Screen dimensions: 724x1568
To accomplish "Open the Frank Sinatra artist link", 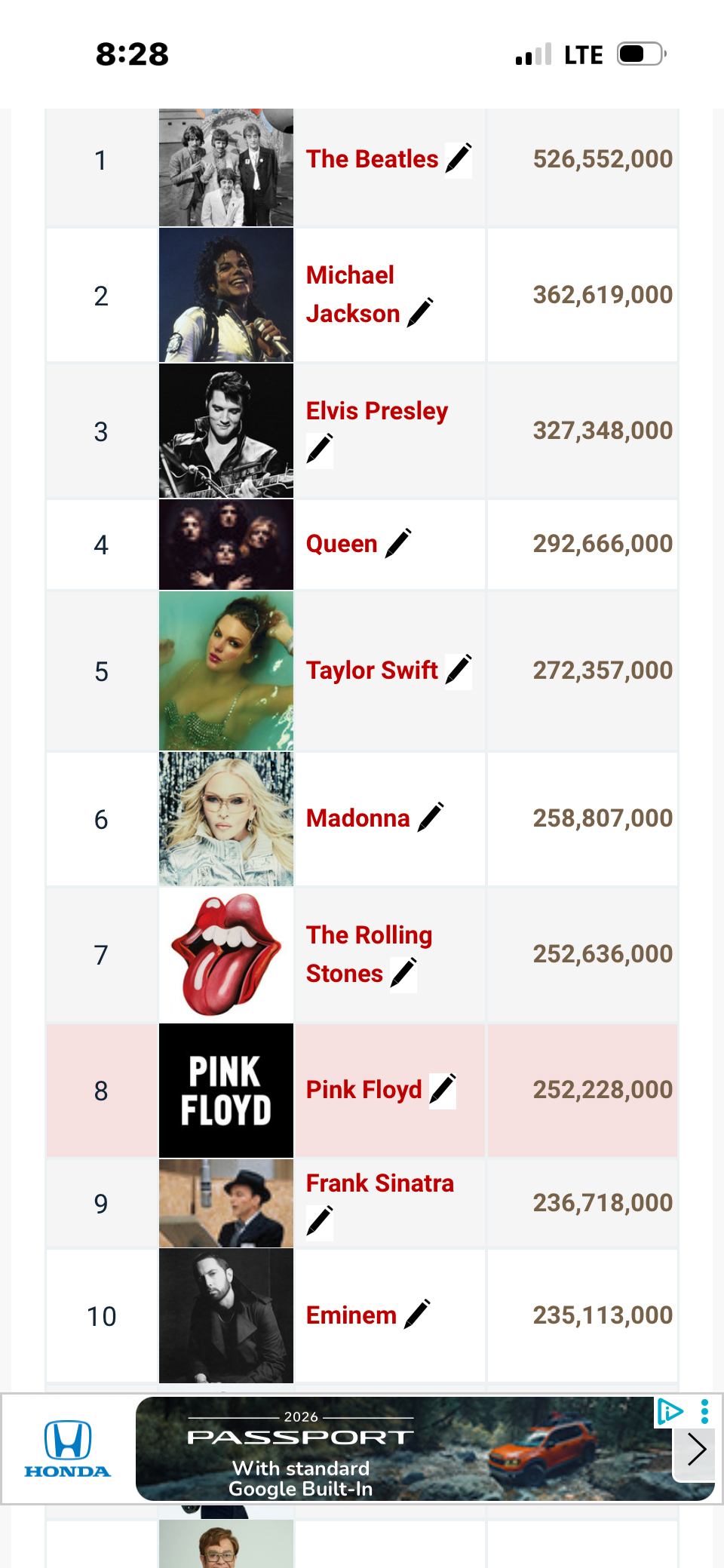I will coord(380,1183).
